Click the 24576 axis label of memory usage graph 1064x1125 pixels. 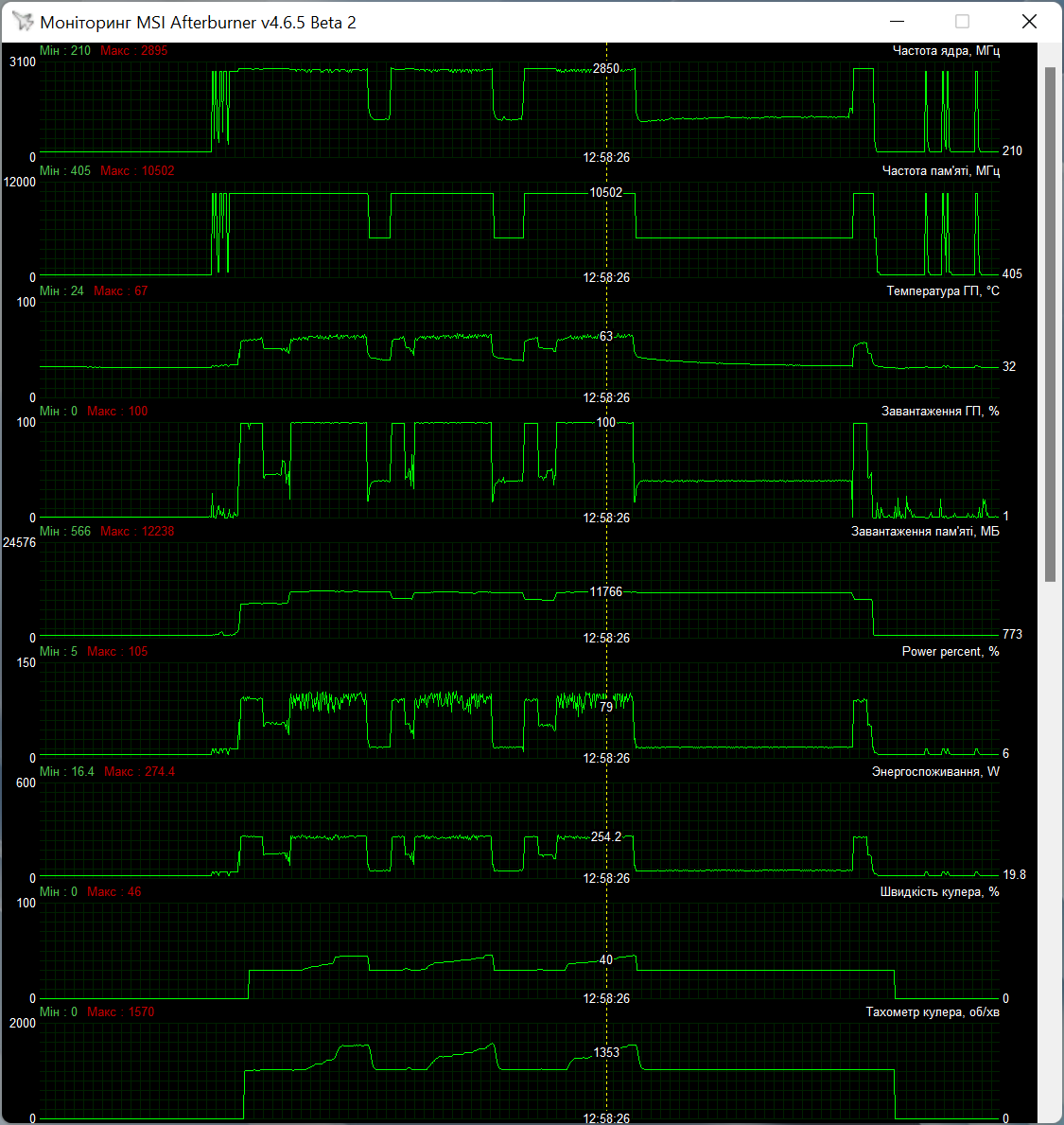(x=19, y=542)
